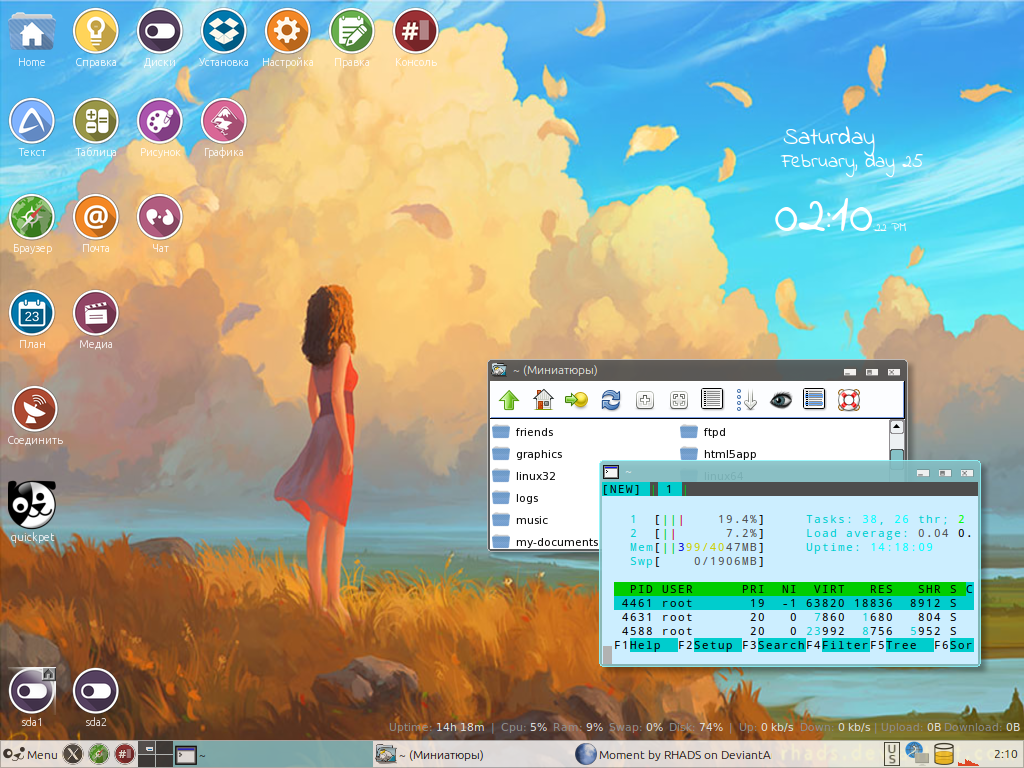
Task: Sort htop by VIRT column header
Action: 829,589
